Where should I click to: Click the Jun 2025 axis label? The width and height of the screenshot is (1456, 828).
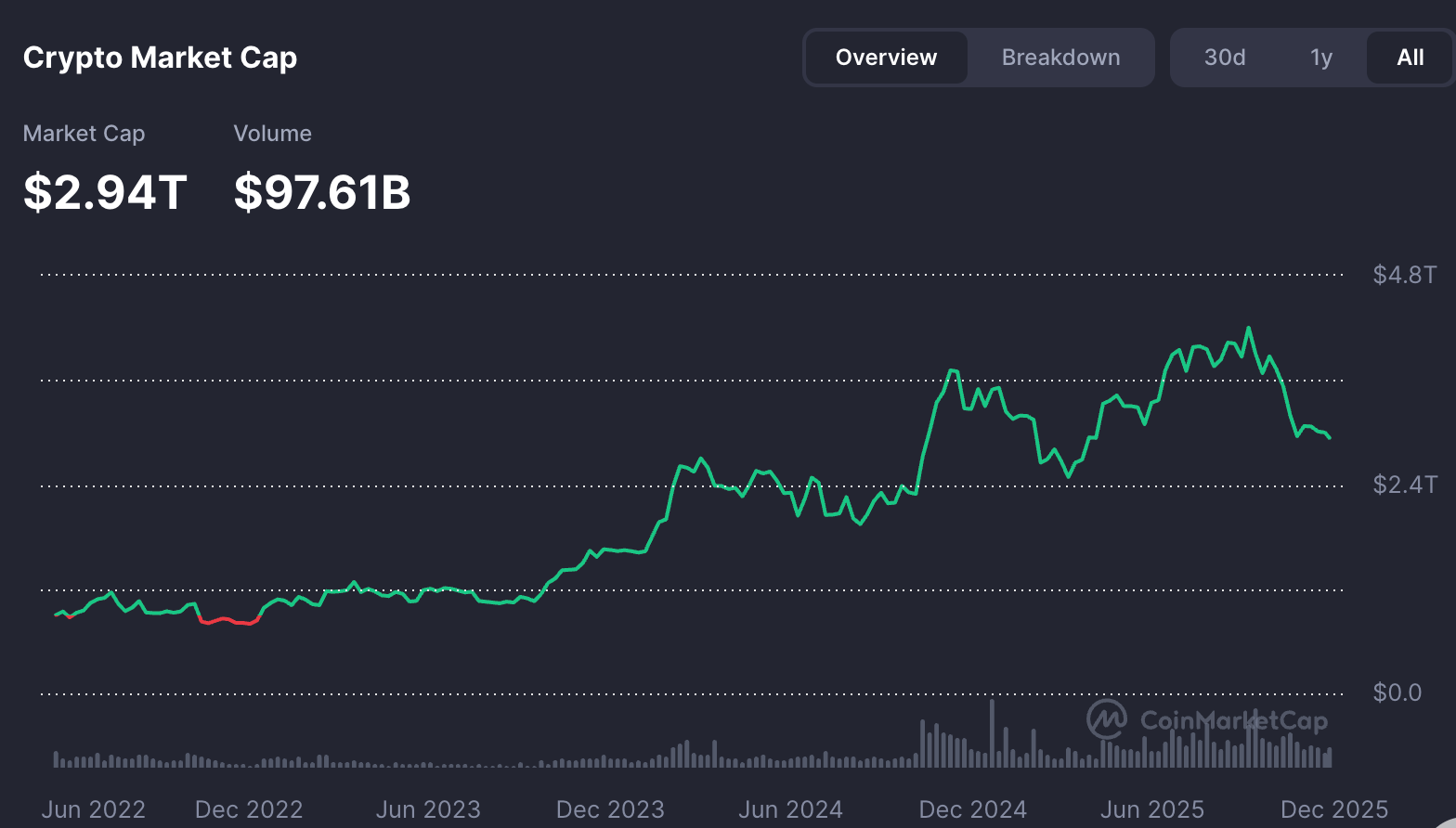click(1151, 809)
